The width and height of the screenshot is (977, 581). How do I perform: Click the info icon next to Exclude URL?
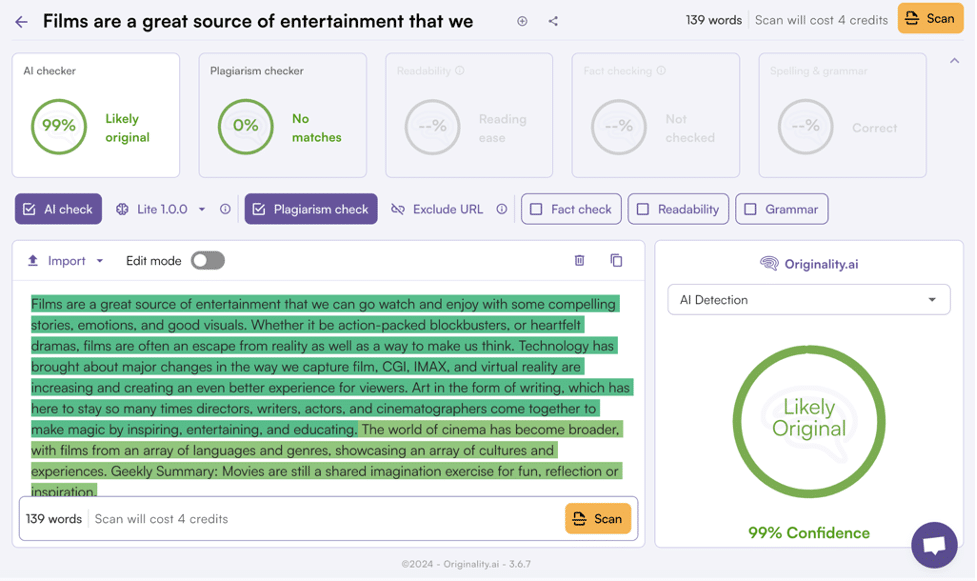click(x=500, y=209)
